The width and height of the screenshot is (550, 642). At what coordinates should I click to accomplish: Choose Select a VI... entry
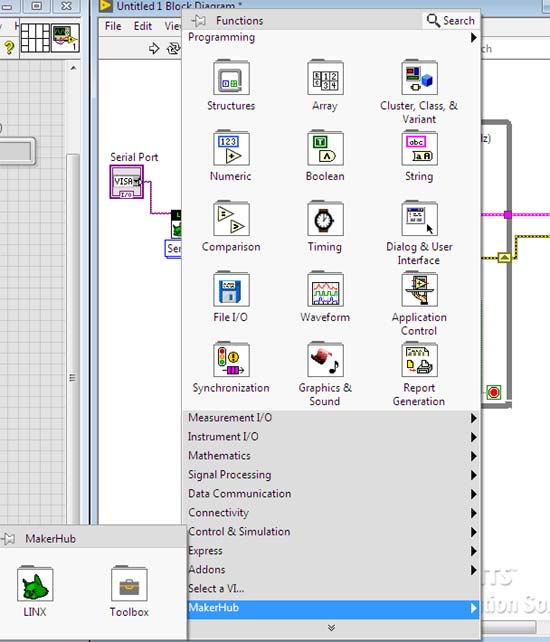(x=332, y=588)
